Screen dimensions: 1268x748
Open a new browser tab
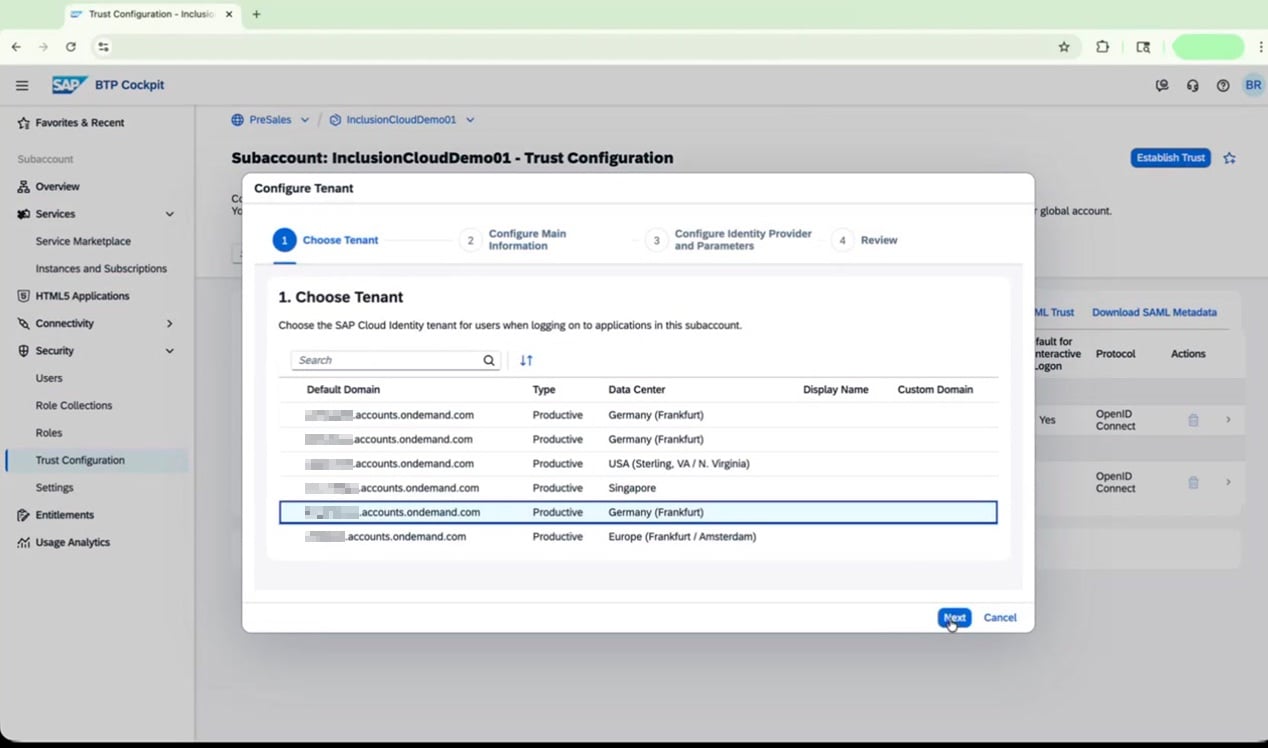[x=256, y=14]
